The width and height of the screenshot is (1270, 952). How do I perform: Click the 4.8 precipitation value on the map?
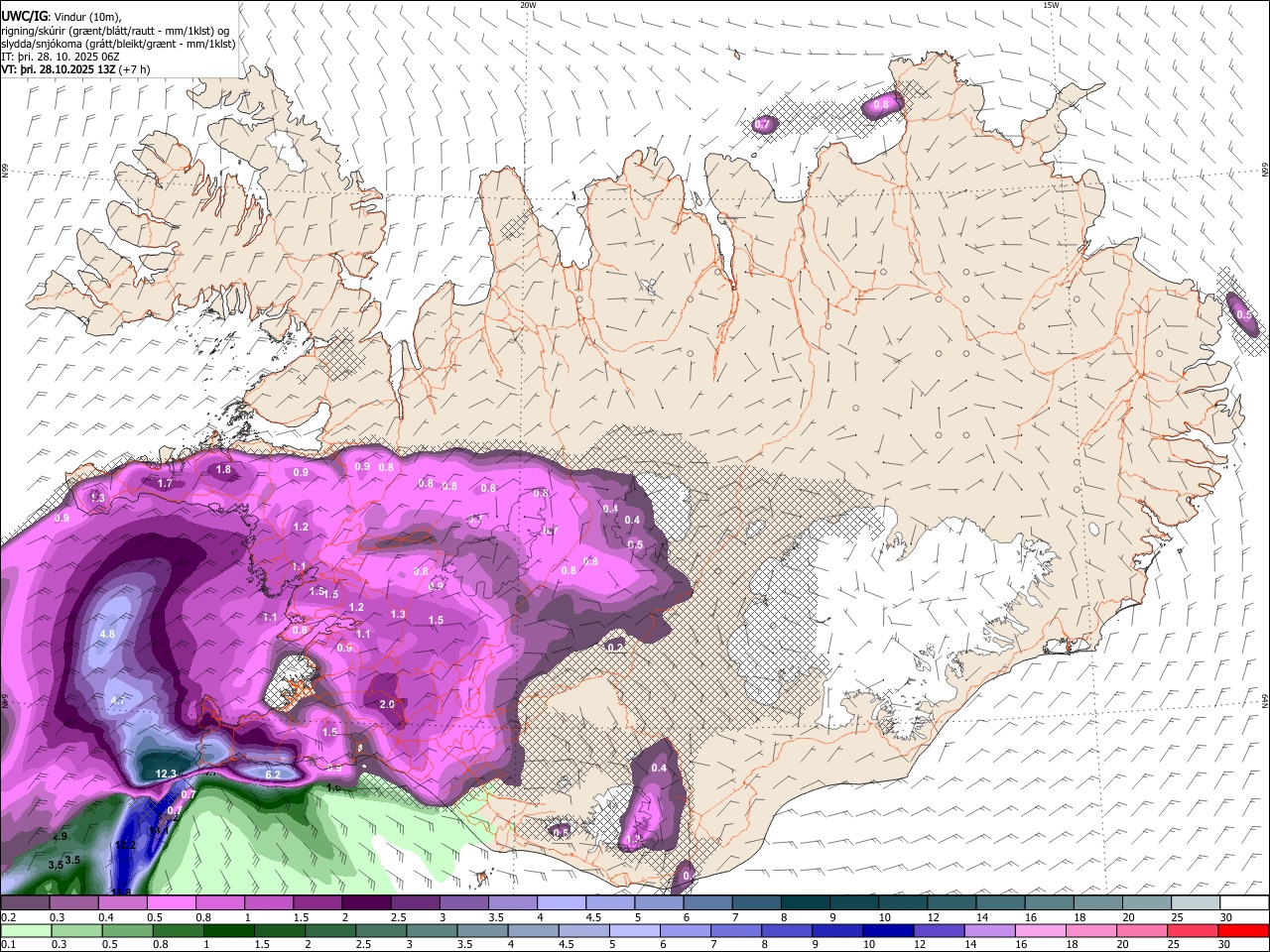(108, 634)
